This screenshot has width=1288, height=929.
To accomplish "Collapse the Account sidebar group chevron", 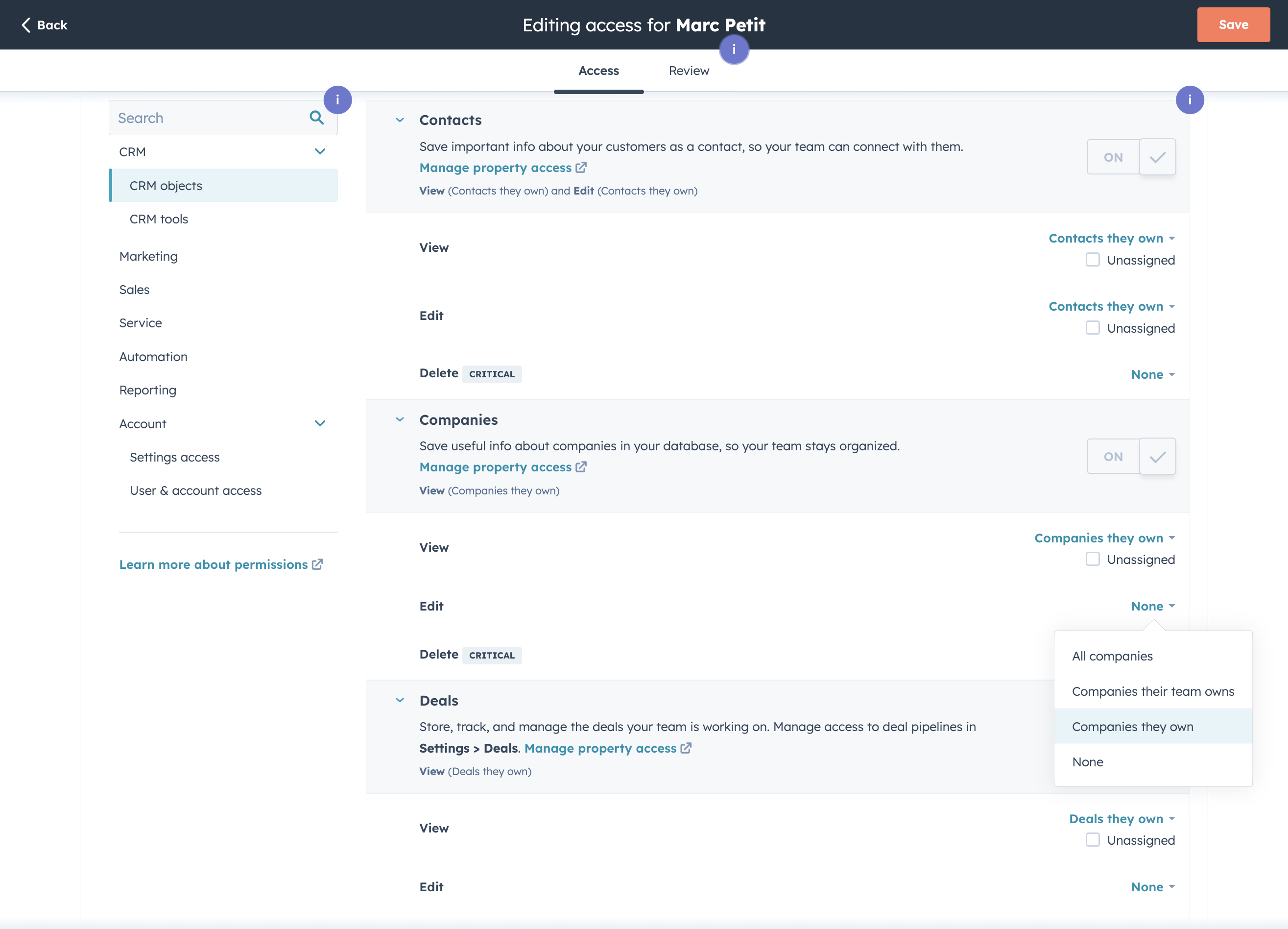I will tap(320, 423).
